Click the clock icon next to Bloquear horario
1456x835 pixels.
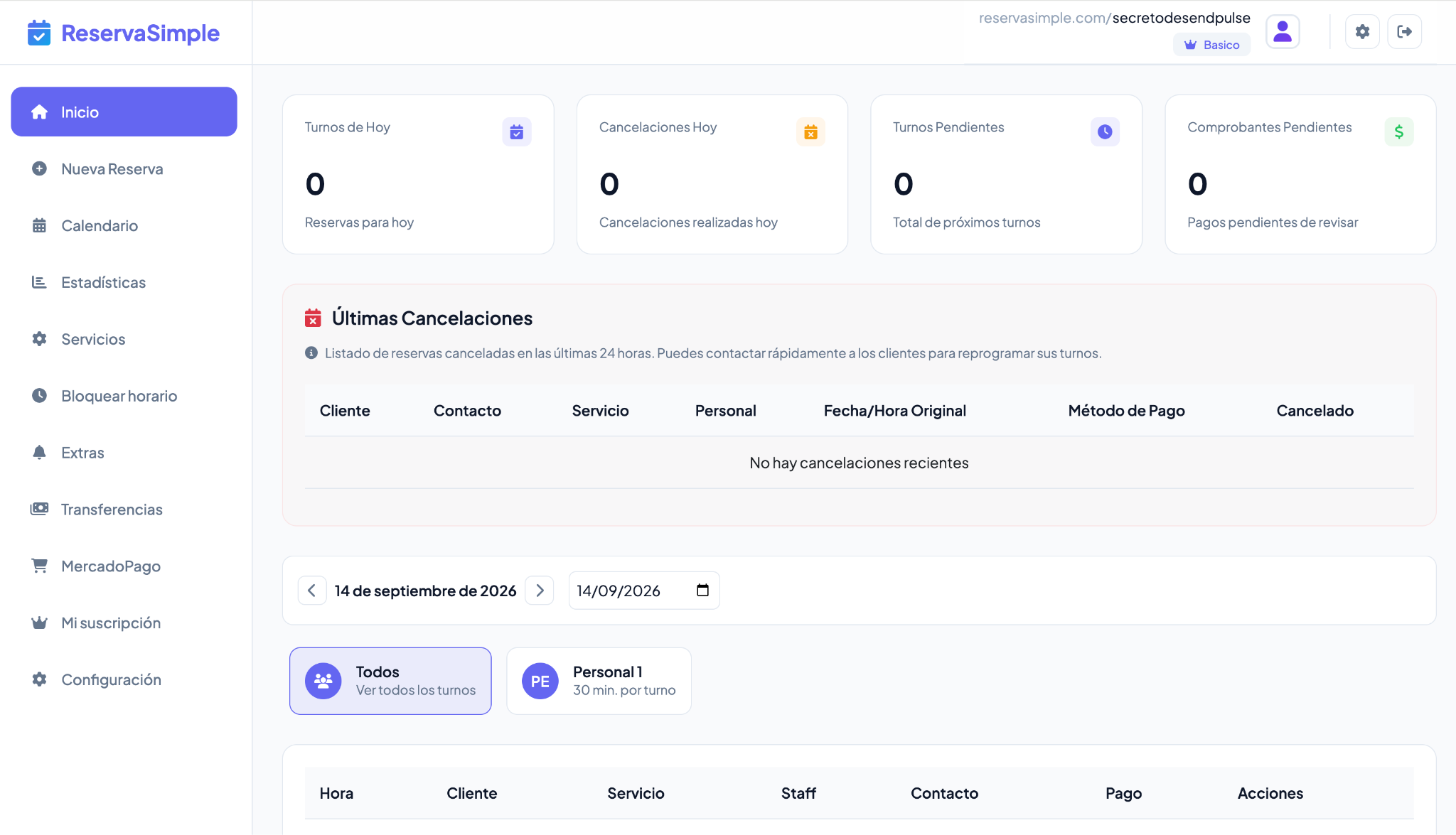pos(40,396)
